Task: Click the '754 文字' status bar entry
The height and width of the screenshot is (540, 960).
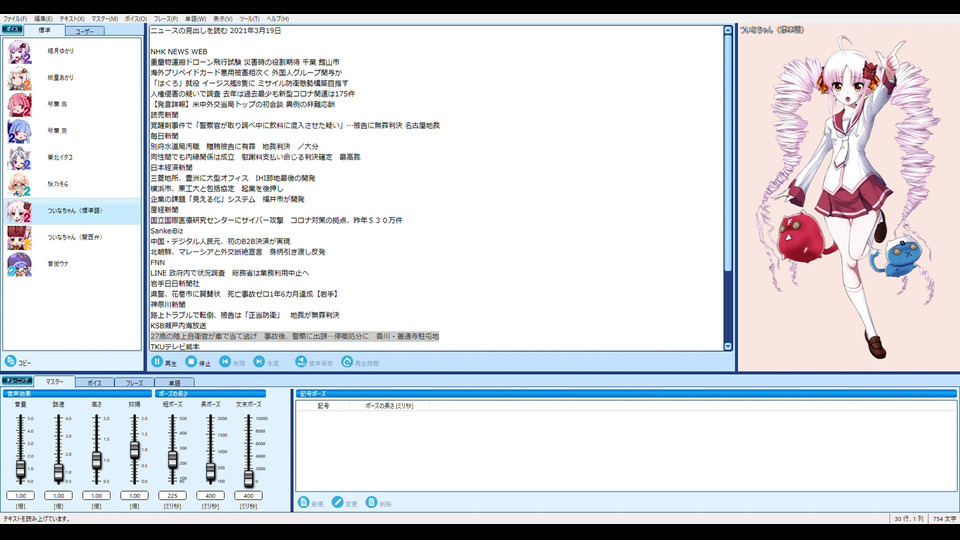Action: pyautogui.click(x=944, y=519)
